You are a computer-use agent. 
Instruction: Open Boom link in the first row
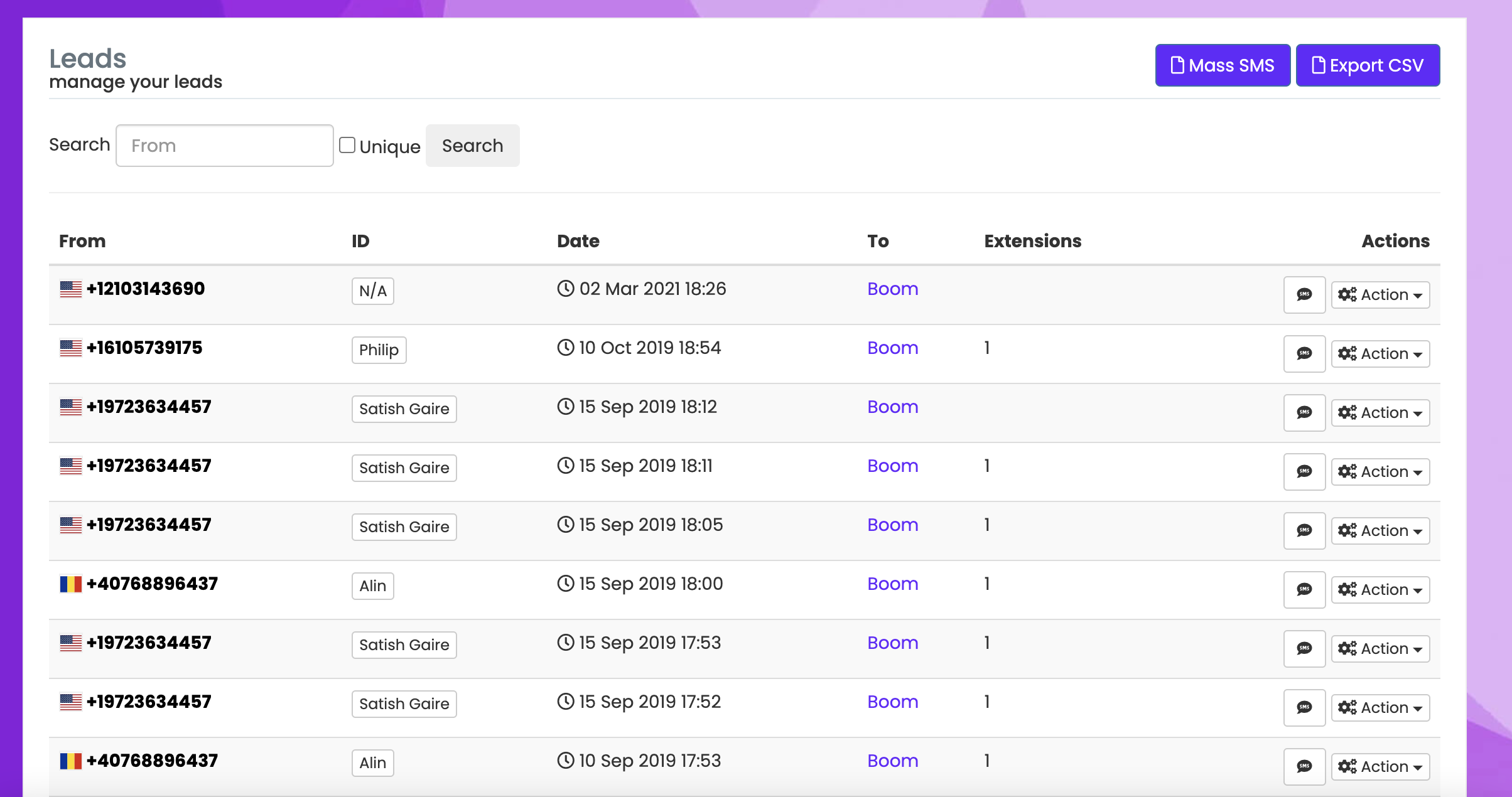[892, 289]
